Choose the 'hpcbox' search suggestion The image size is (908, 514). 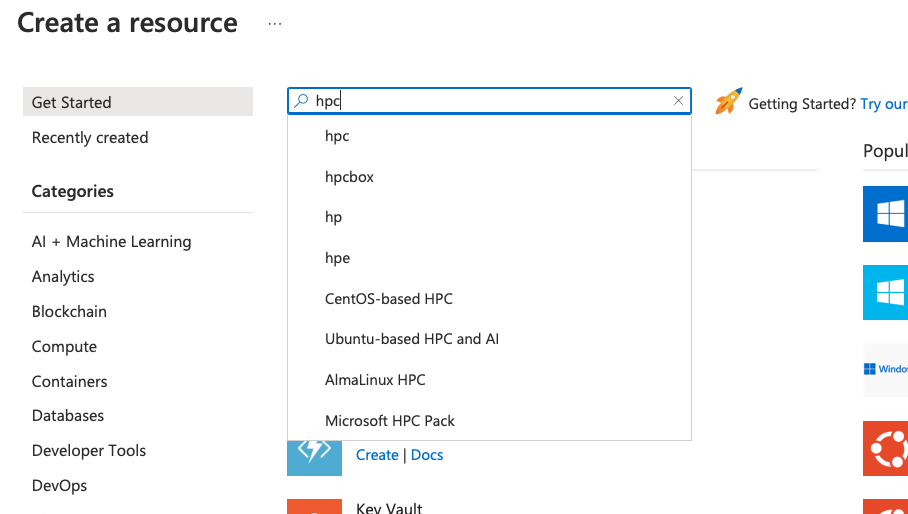tap(349, 177)
